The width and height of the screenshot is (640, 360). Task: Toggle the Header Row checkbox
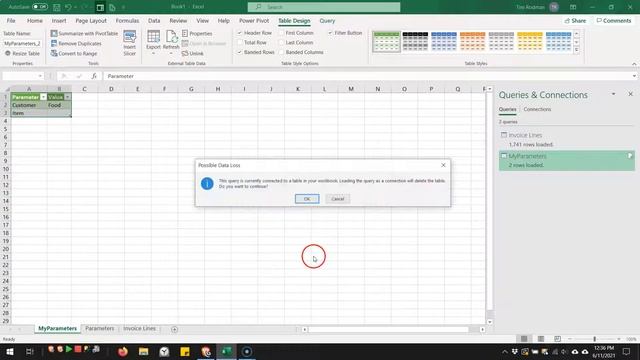coord(240,33)
